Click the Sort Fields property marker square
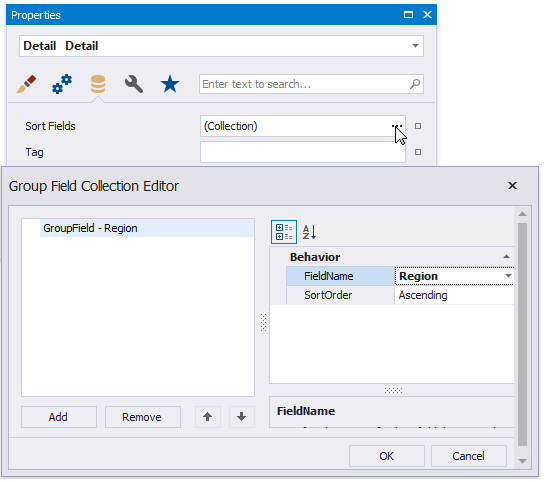The width and height of the screenshot is (554, 482). click(x=418, y=126)
